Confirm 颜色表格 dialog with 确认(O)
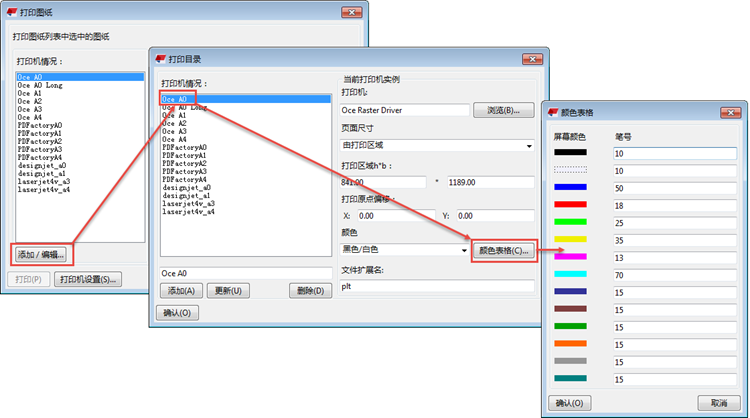Image resolution: width=750 pixels, height=418 pixels. click(569, 403)
